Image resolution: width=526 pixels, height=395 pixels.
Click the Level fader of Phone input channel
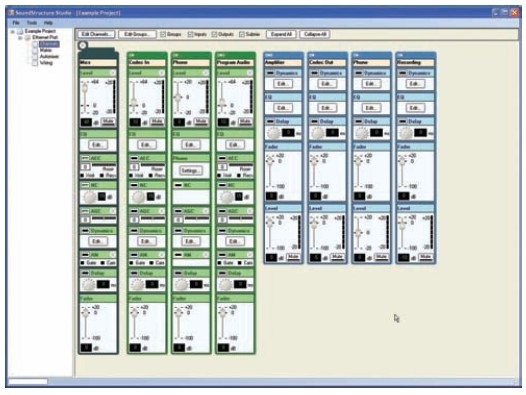point(178,97)
